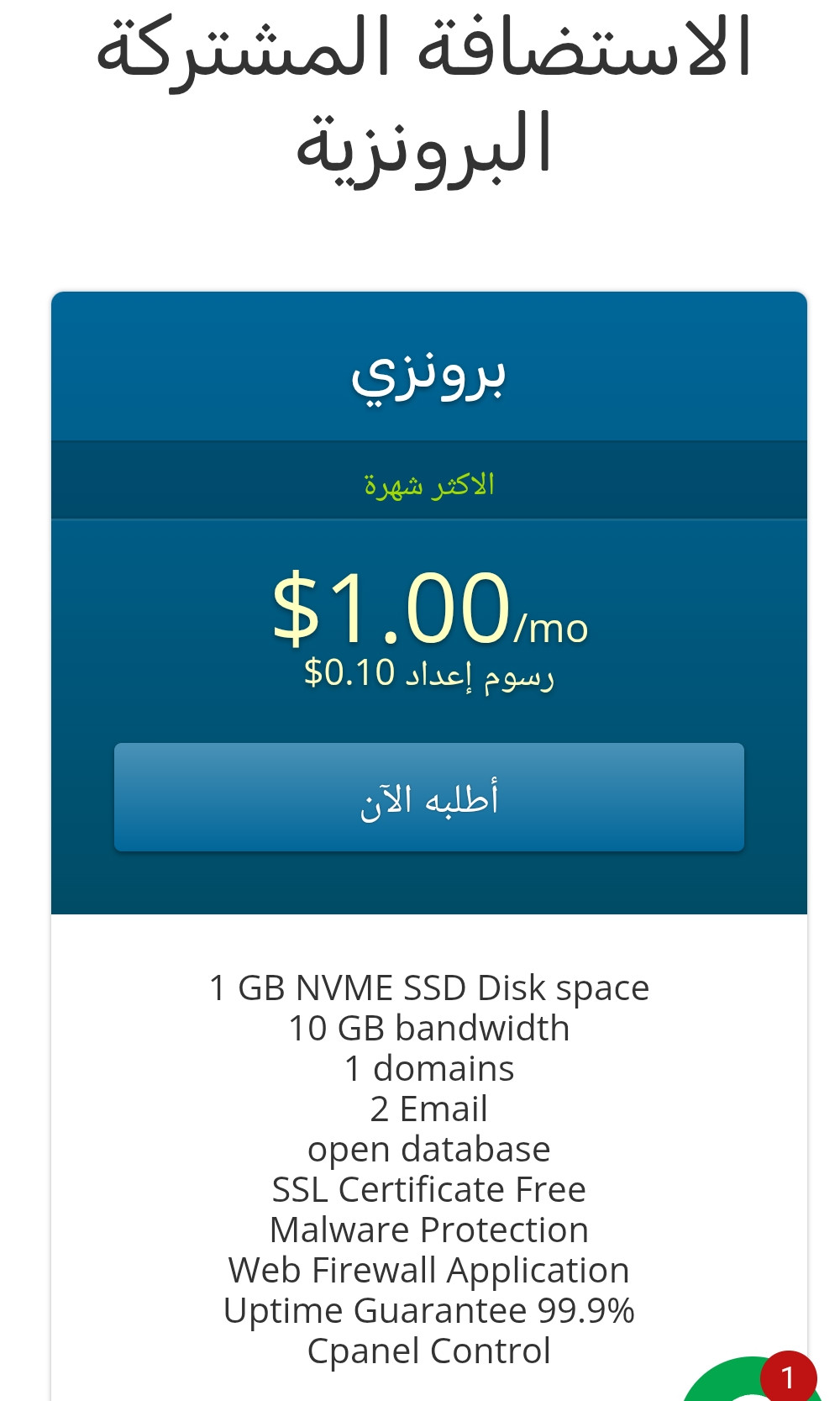The height and width of the screenshot is (1401, 840).
Task: Select the 2 Email feature line
Action: click(429, 1109)
